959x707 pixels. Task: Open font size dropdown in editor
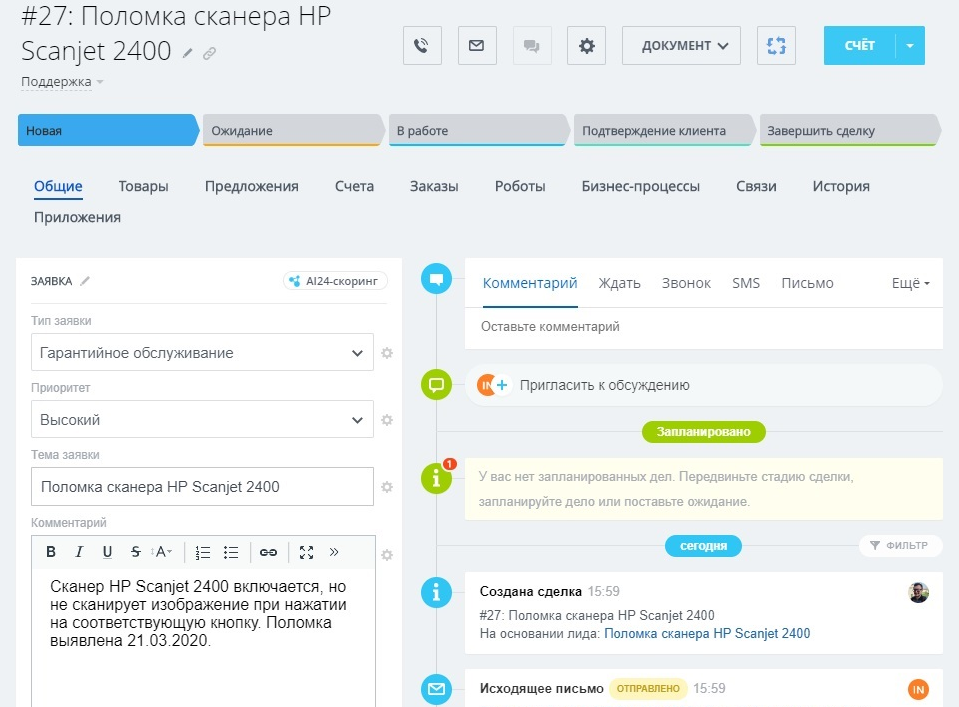click(x=162, y=552)
